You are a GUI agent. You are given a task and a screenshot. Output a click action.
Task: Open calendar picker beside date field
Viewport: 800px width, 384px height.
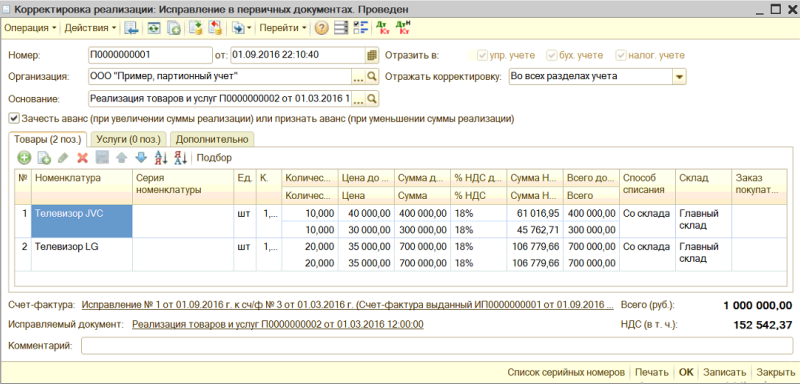point(372,55)
